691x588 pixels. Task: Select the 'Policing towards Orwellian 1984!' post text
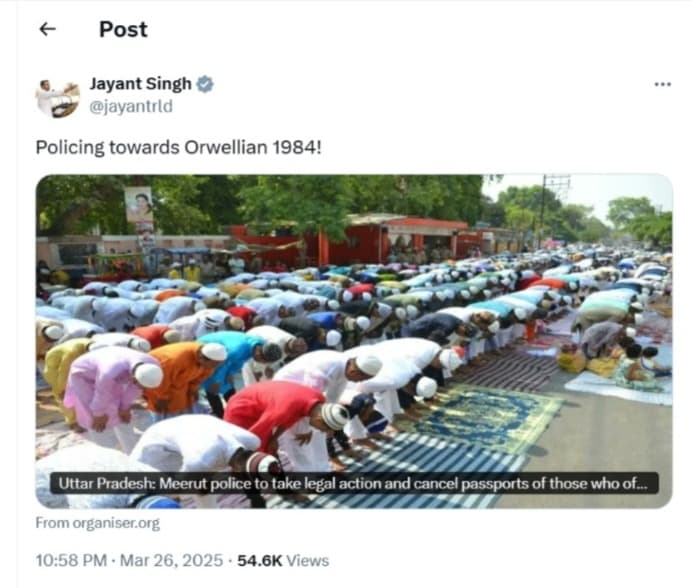(178, 148)
